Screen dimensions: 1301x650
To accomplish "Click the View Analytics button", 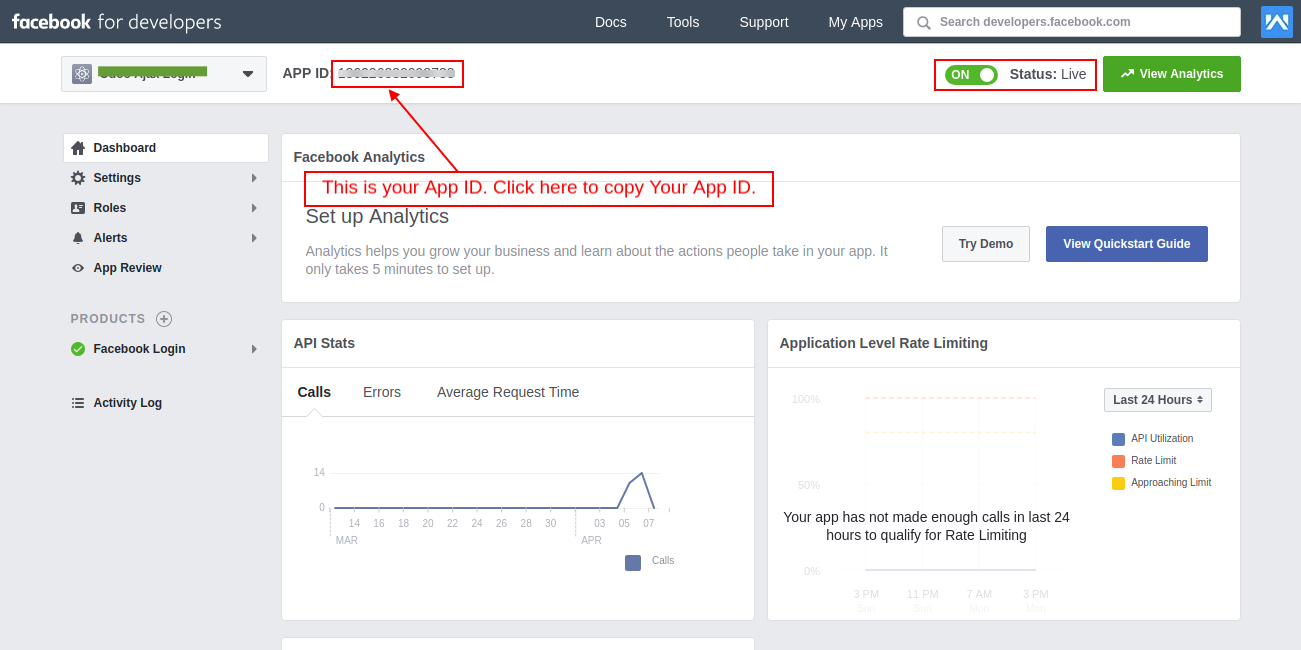I will pyautogui.click(x=1172, y=74).
